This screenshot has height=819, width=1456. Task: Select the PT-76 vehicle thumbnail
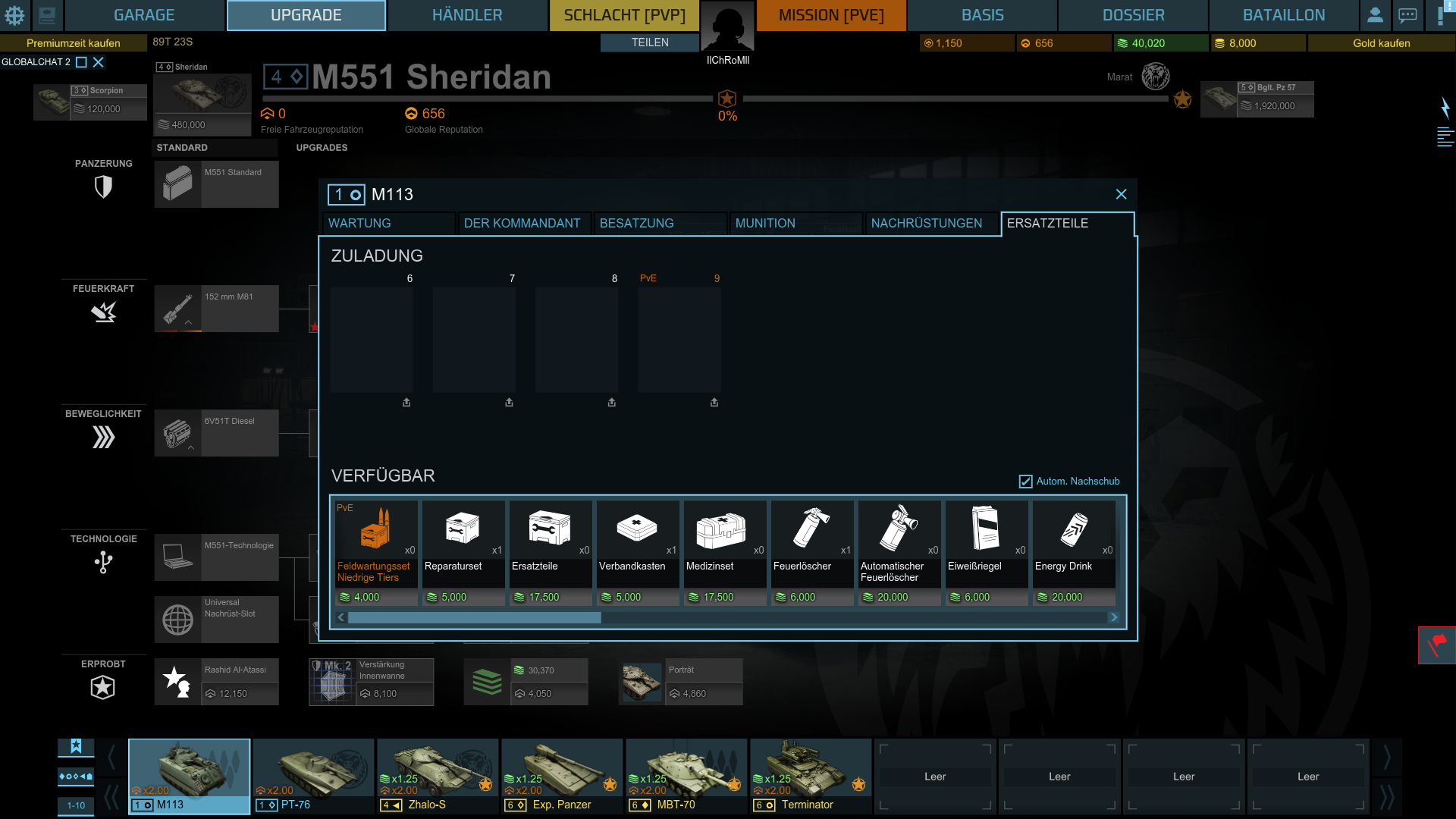(x=313, y=776)
